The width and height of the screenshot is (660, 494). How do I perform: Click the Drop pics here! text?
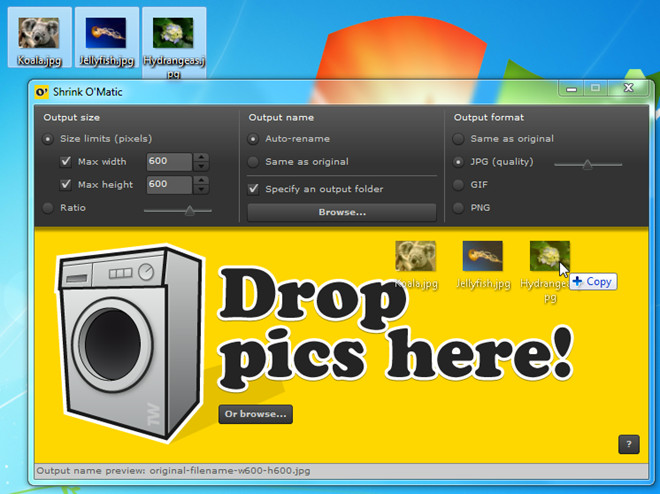(x=396, y=328)
